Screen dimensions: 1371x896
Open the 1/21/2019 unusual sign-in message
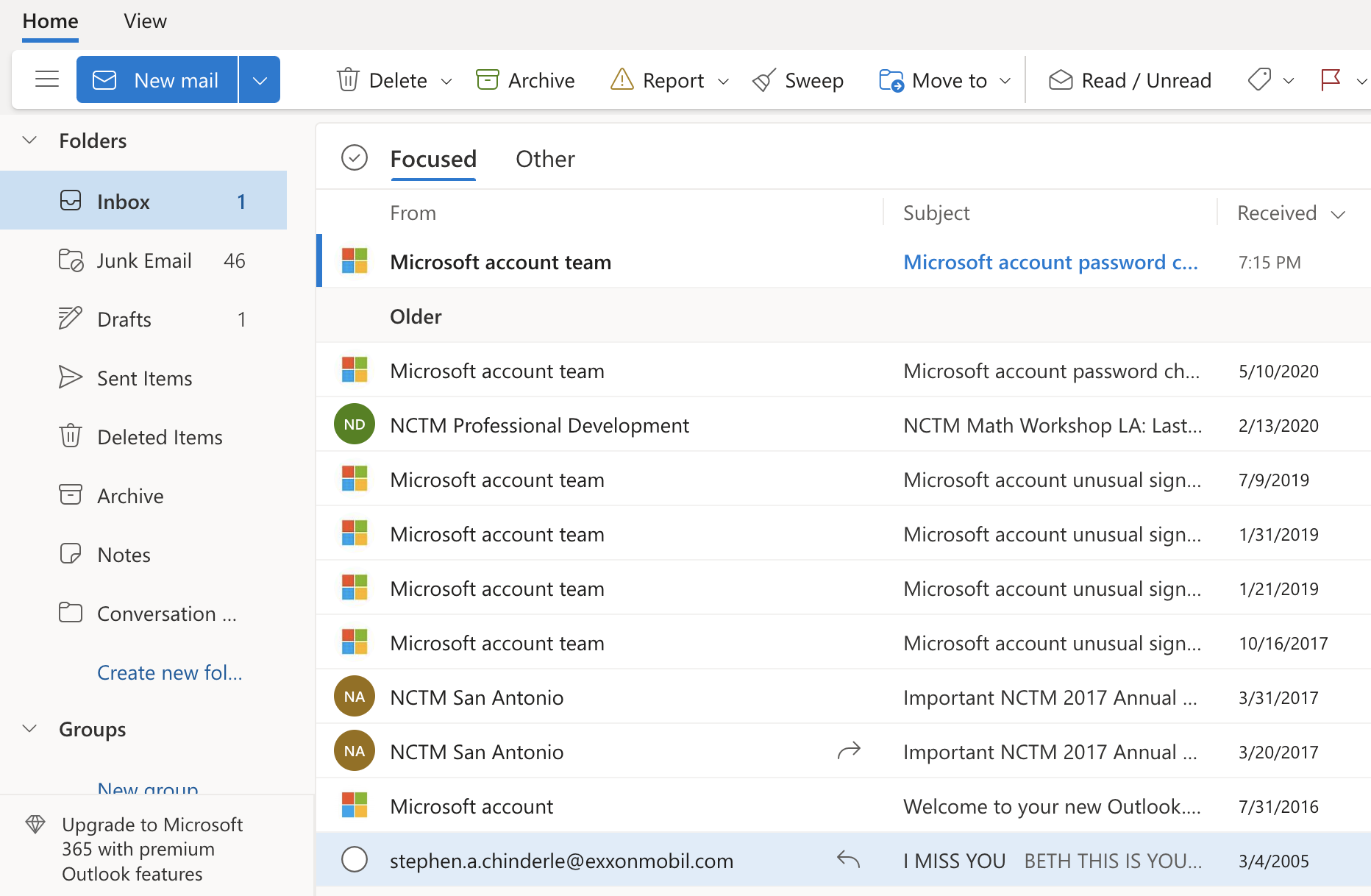(x=844, y=589)
